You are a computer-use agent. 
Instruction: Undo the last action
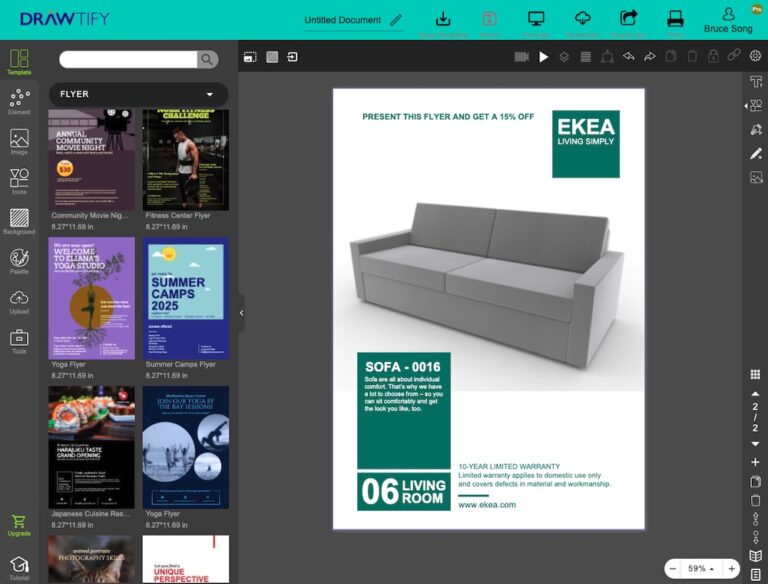click(x=629, y=57)
